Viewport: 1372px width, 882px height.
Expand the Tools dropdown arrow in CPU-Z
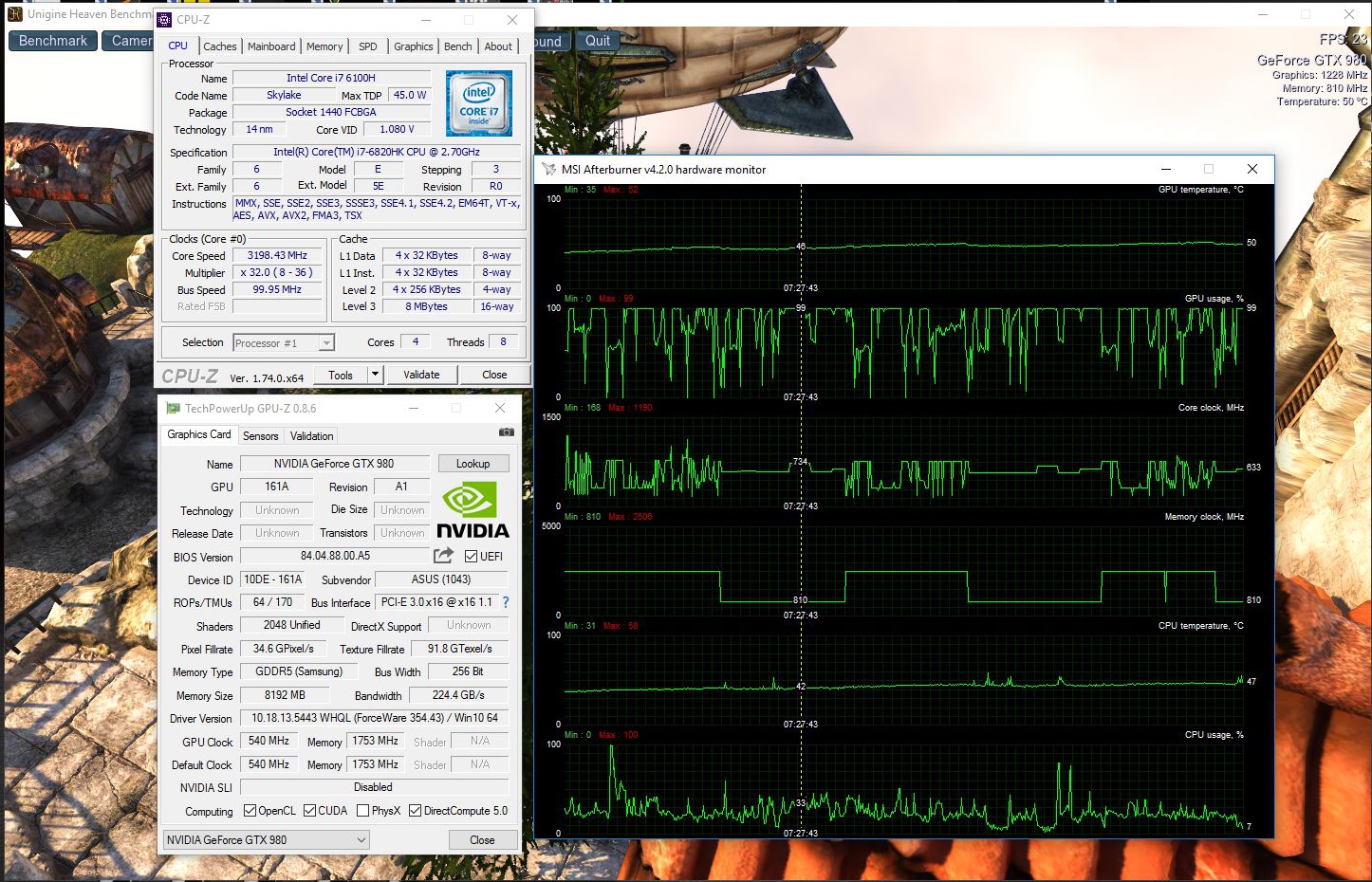375,375
